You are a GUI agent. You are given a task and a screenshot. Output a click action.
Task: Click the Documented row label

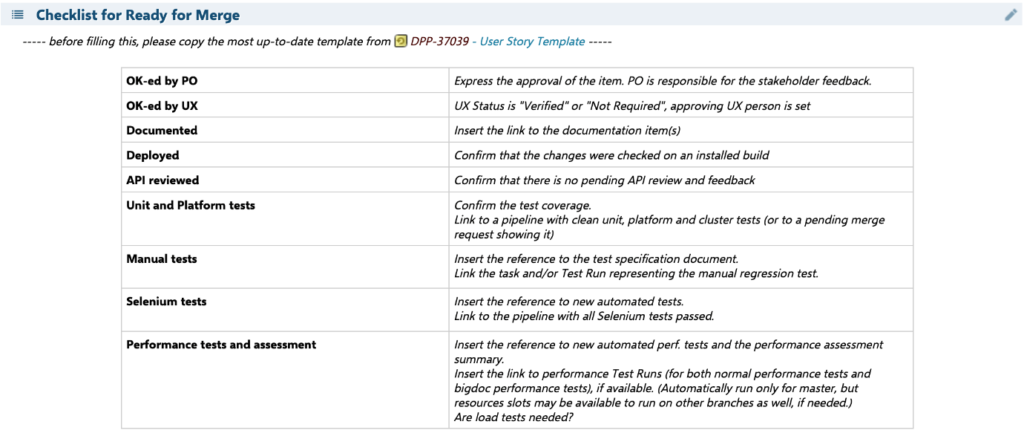162,130
